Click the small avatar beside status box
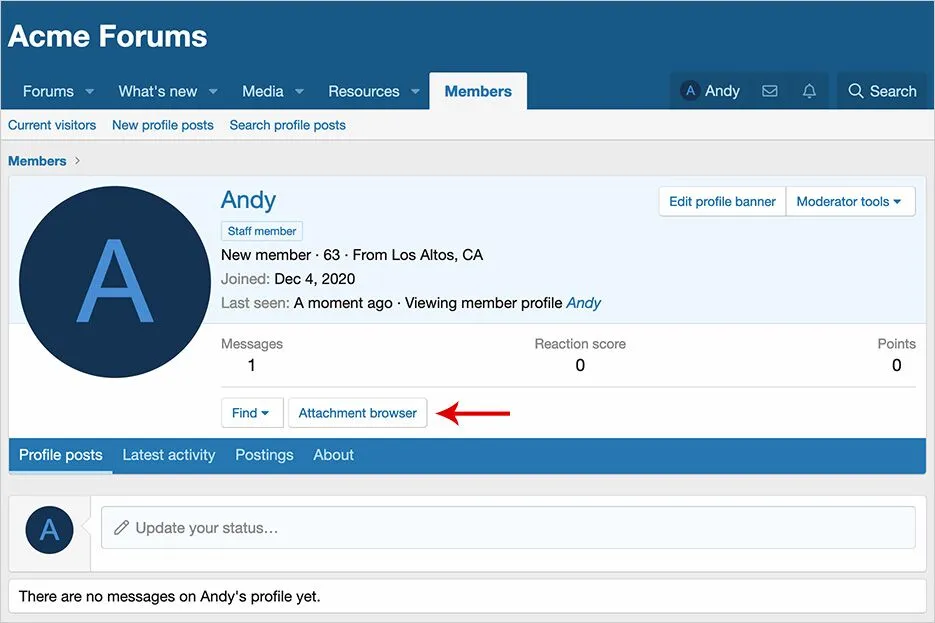Viewport: 935px width, 623px height. click(49, 530)
